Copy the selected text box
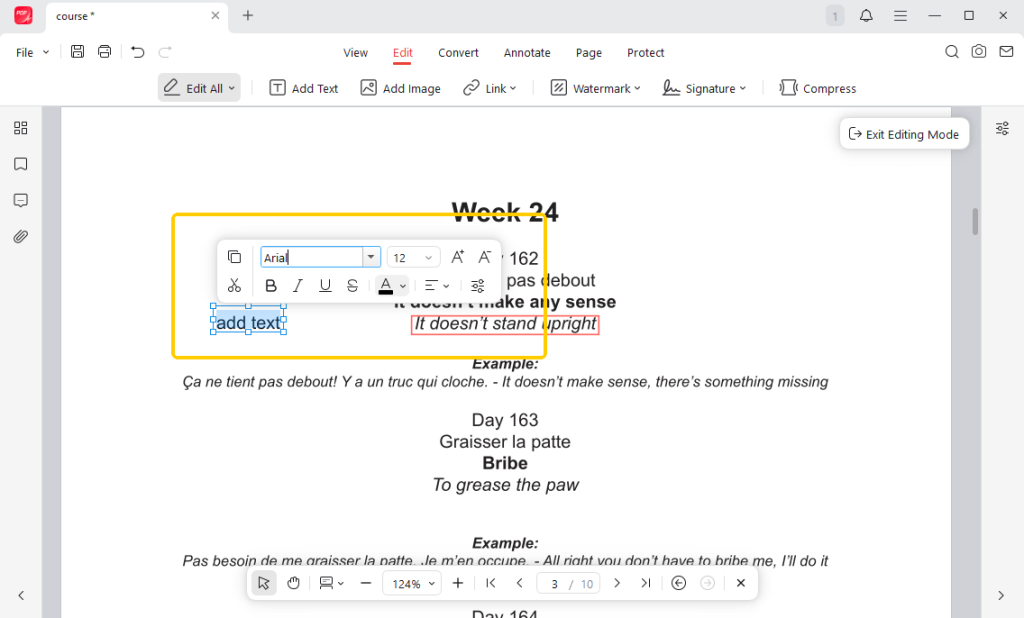The height and width of the screenshot is (618, 1024). pyautogui.click(x=234, y=257)
